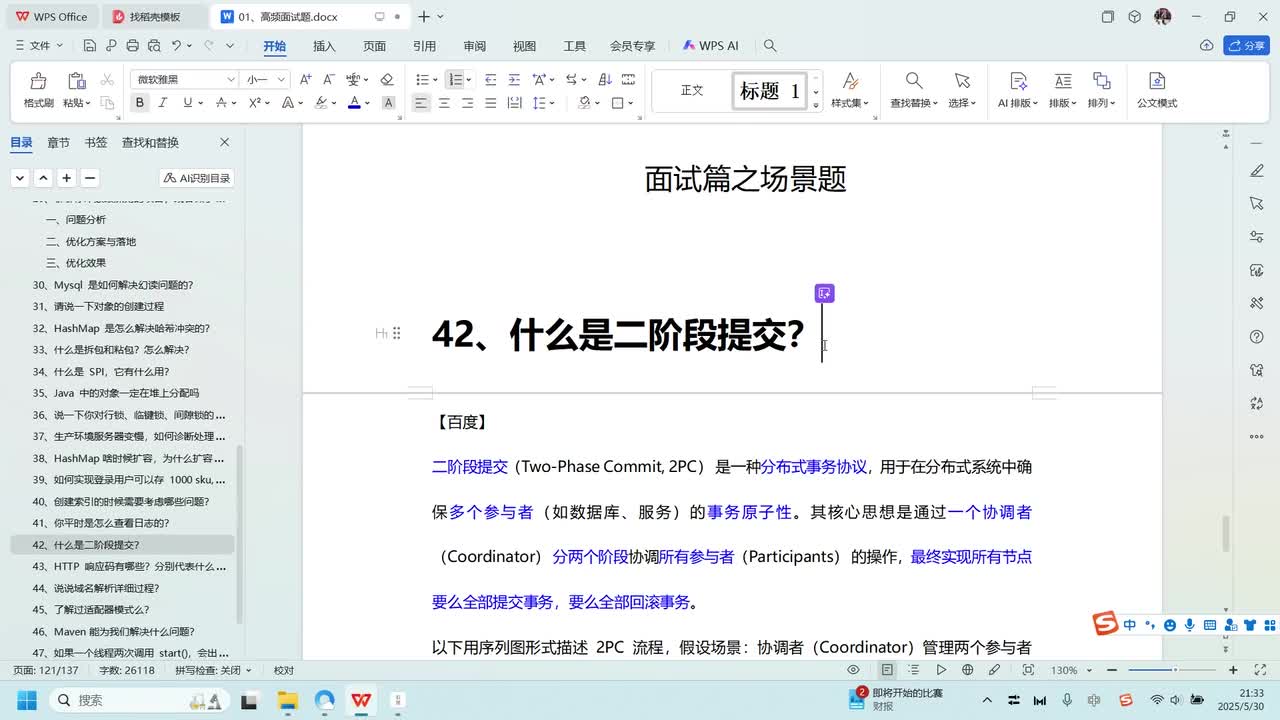Open AI Layout (AI排版) tool

coord(1018,90)
